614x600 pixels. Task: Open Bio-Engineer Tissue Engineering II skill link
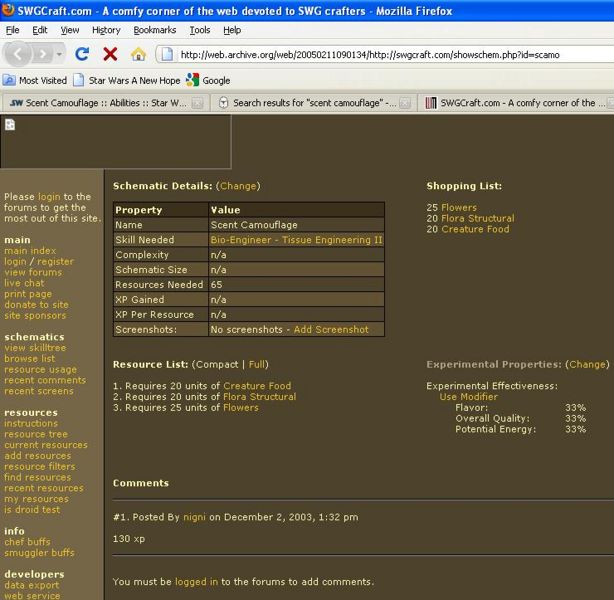296,240
